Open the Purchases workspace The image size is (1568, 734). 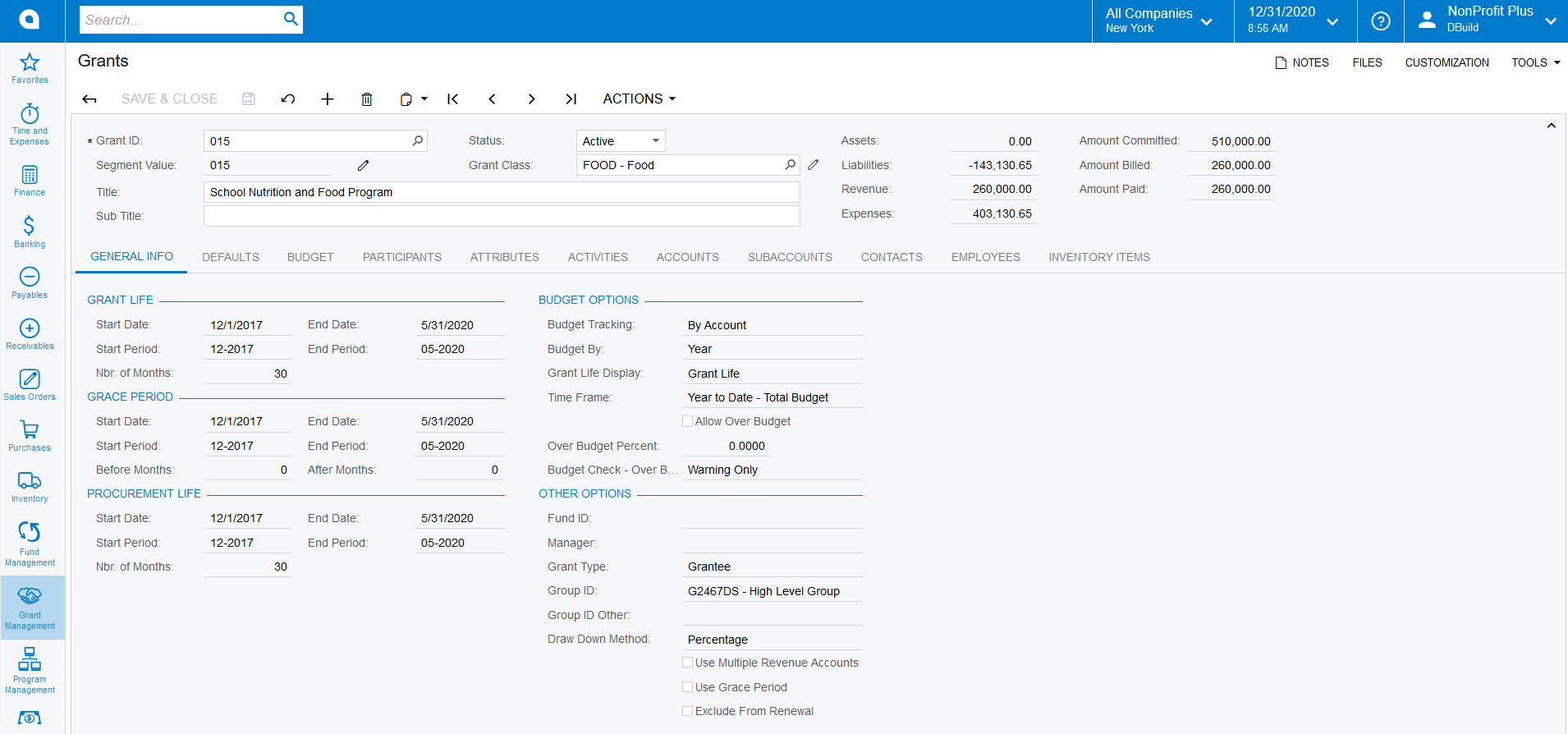[30, 436]
